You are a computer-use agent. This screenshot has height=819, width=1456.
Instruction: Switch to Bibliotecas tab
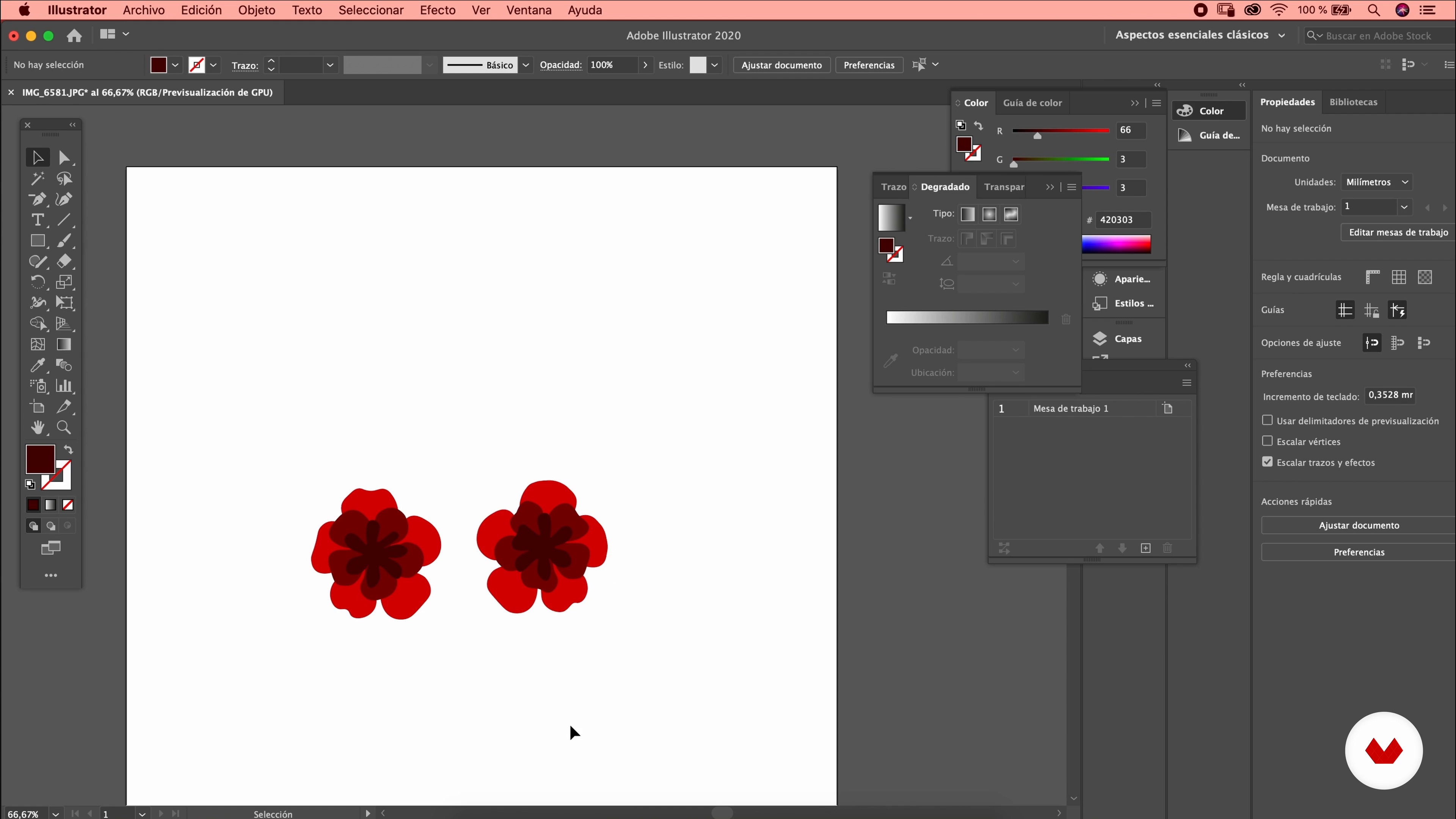[1353, 102]
